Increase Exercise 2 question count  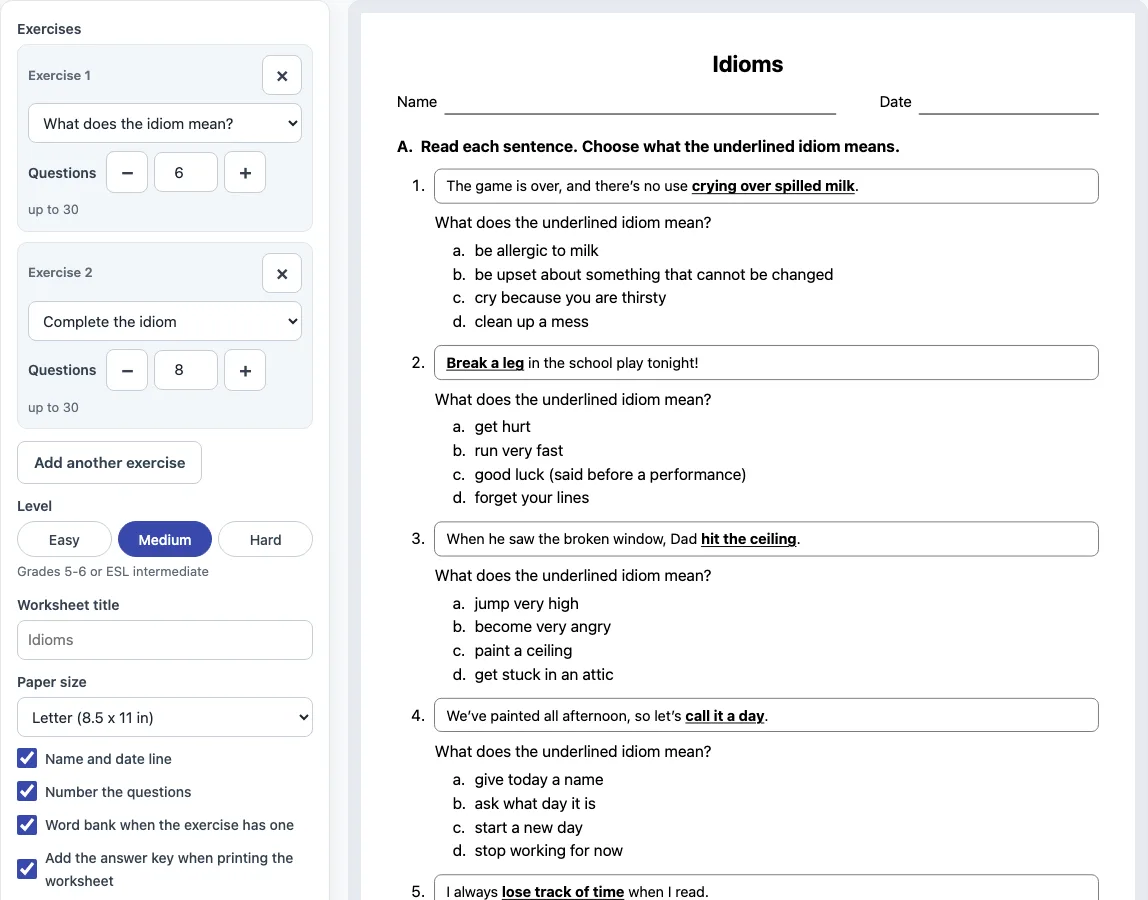click(x=245, y=371)
